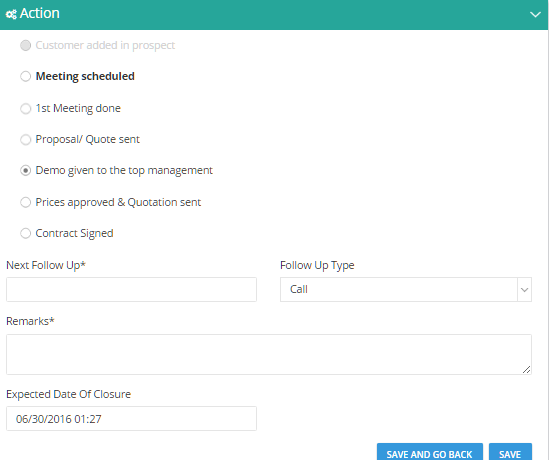Select Prices approved & Quotation sent
The width and height of the screenshot is (549, 460).
click(26, 202)
